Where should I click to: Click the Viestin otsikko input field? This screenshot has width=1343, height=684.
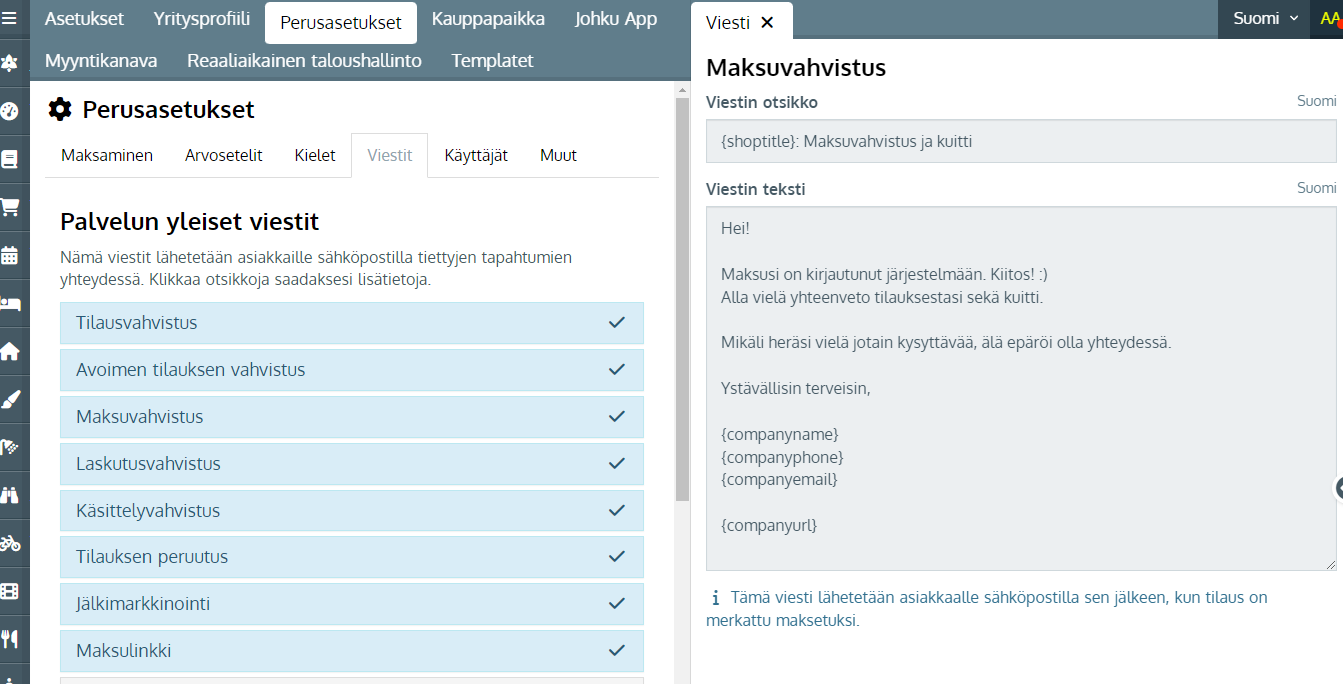point(1021,141)
